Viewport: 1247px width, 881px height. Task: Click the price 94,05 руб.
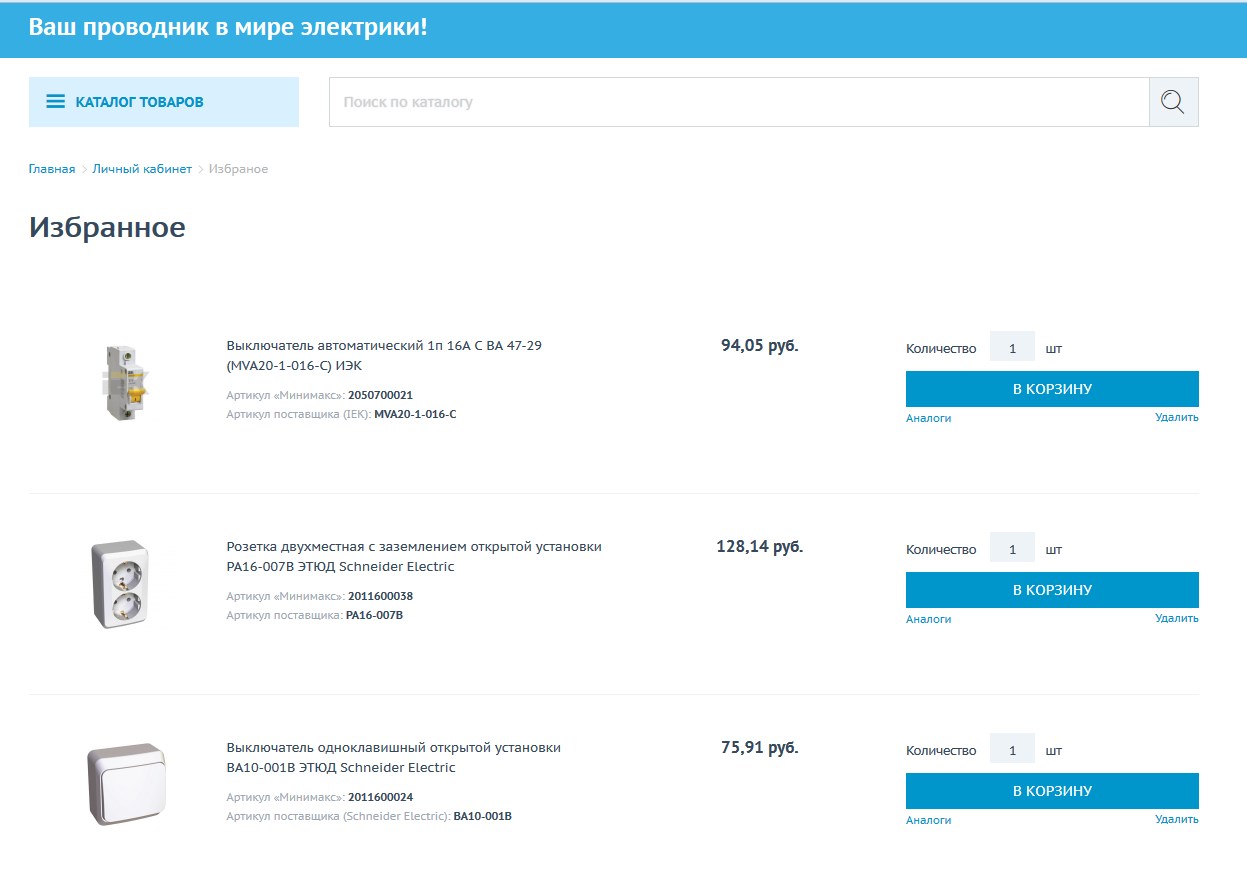coord(760,346)
